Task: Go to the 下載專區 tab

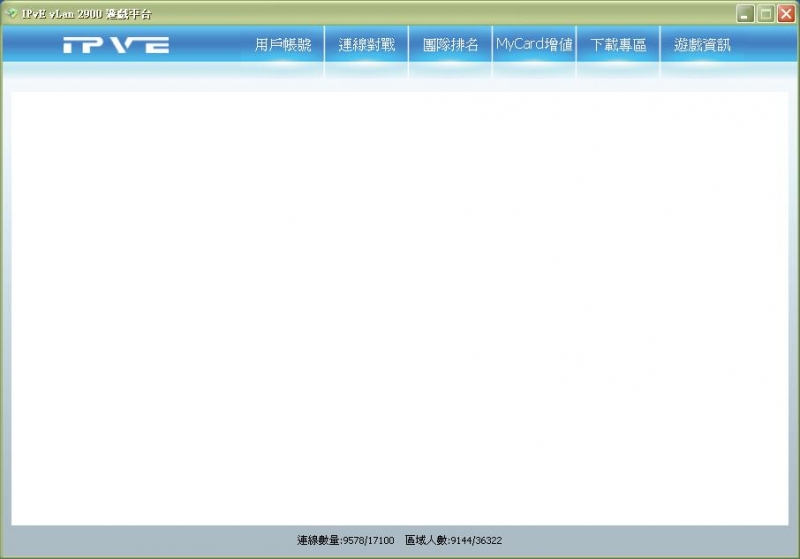Action: (618, 45)
